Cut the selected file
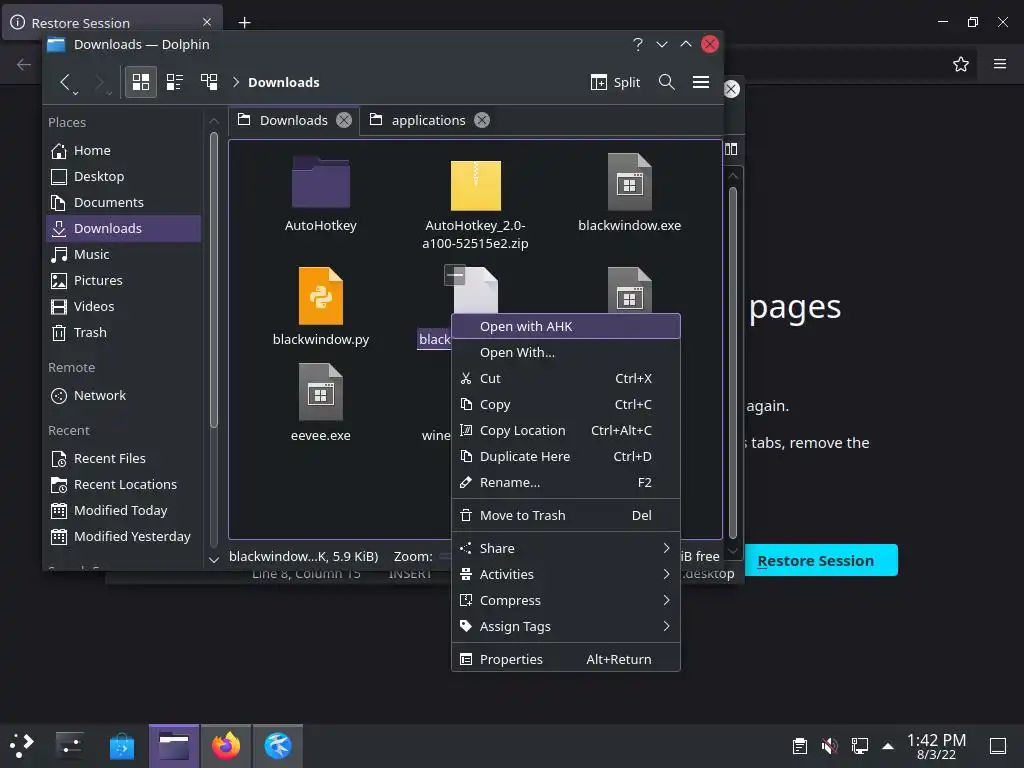The width and height of the screenshot is (1024, 768). [x=566, y=379]
